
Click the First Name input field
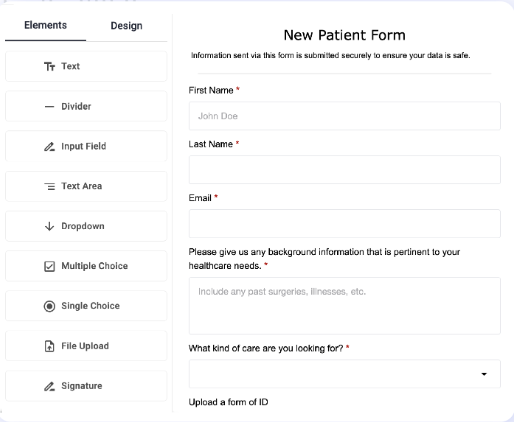pos(345,116)
